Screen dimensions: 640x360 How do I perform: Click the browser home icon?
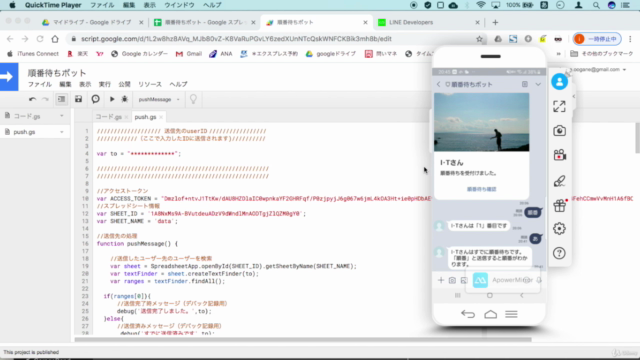pos(55,39)
